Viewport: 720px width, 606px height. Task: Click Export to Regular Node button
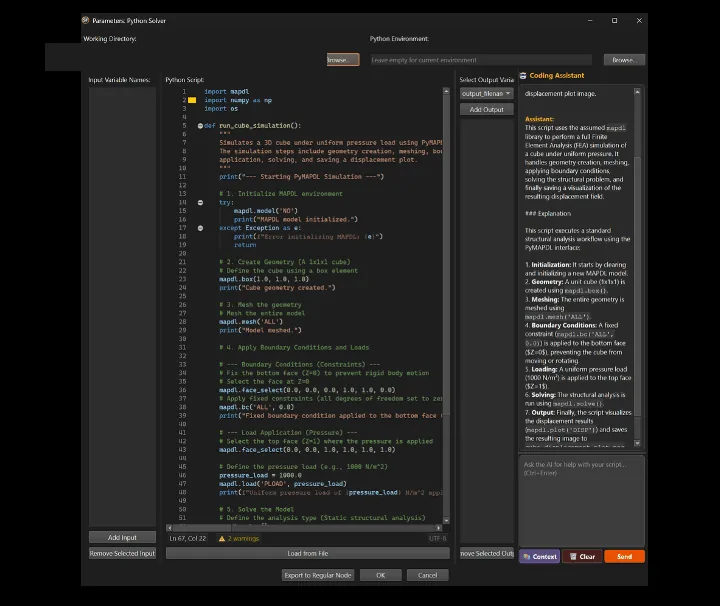tap(318, 576)
